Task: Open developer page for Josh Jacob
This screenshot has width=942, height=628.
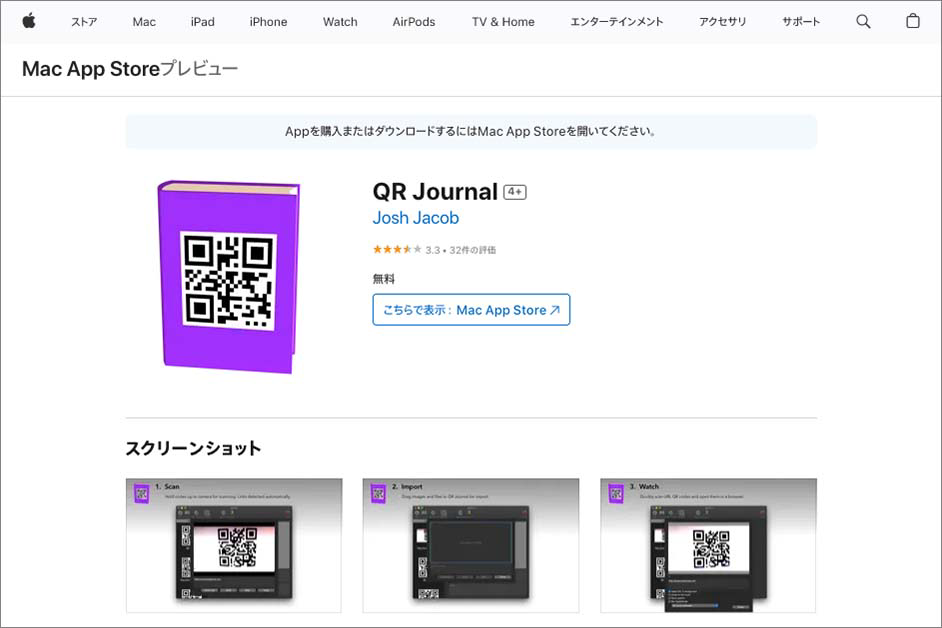Action: click(x=415, y=217)
